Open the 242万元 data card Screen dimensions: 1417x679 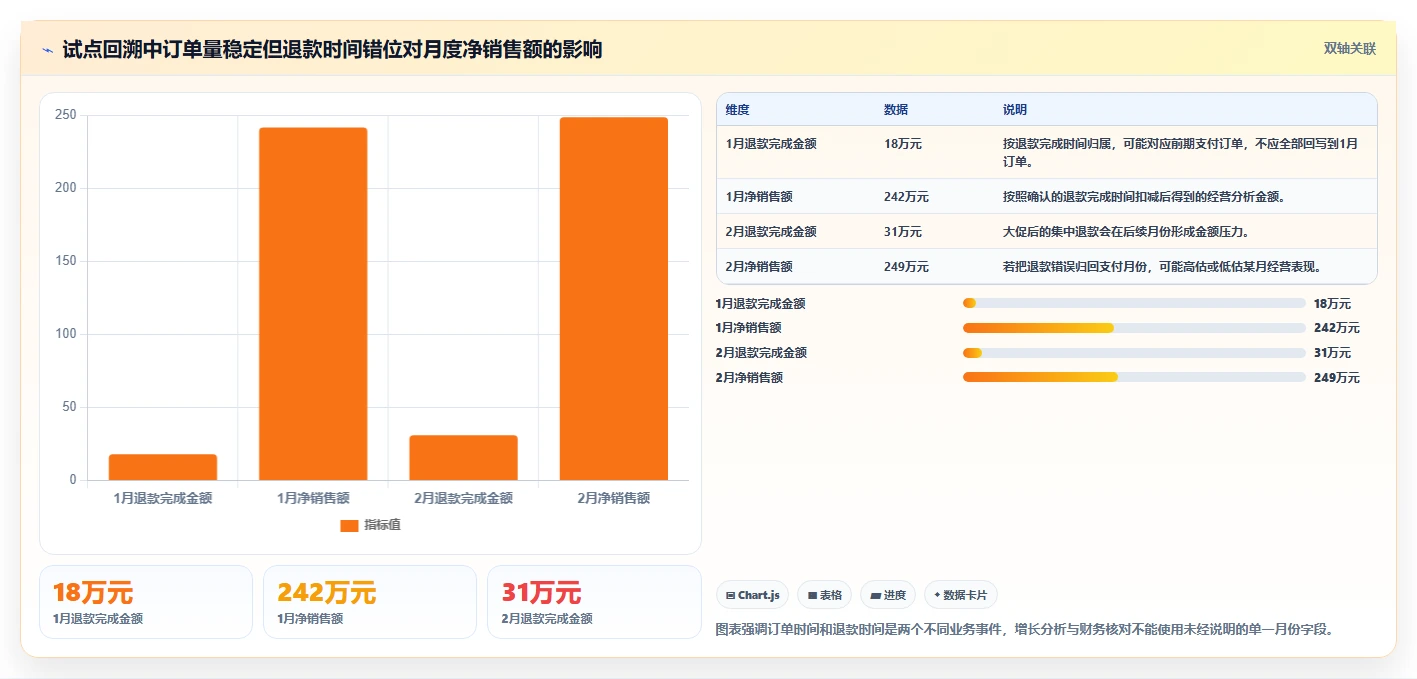point(370,602)
